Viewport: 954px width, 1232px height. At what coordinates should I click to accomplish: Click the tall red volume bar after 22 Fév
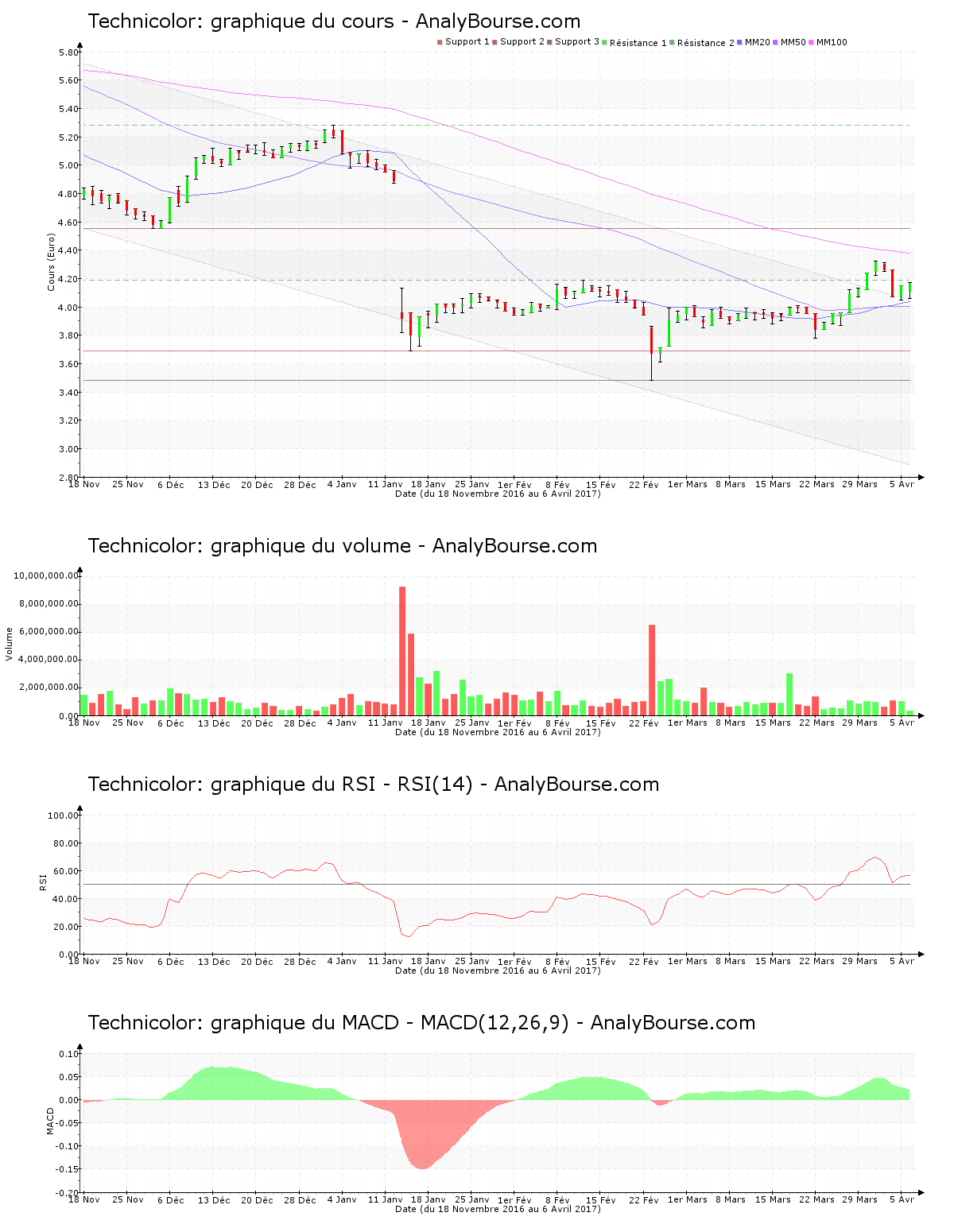coord(652,670)
